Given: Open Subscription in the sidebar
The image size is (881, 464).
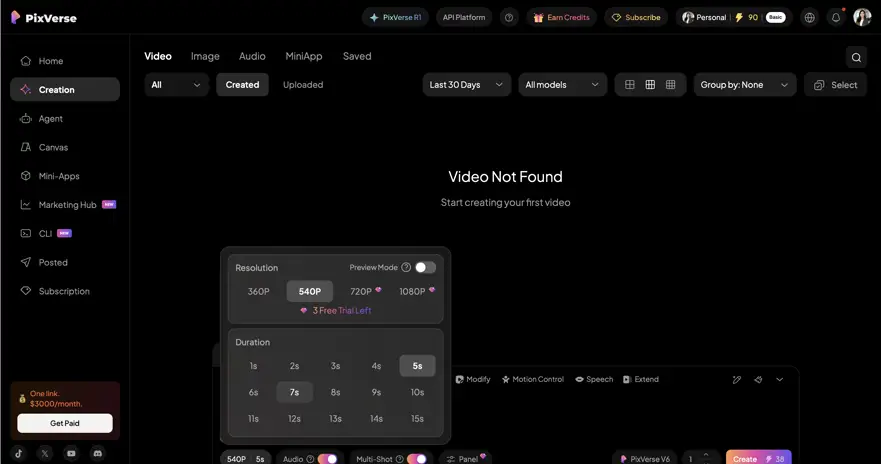Looking at the screenshot, I should coord(65,291).
